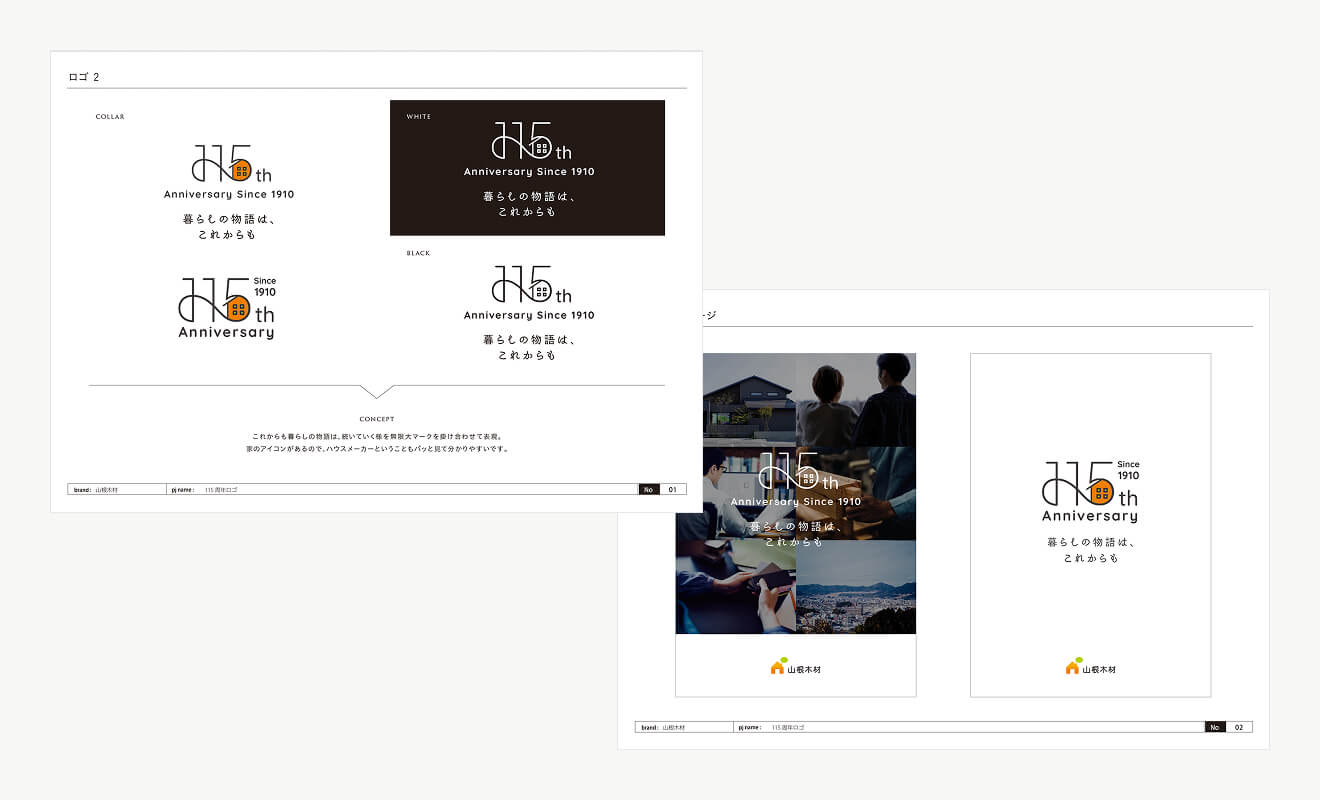Click the white 115 logo over the photo collage

pyautogui.click(x=796, y=470)
